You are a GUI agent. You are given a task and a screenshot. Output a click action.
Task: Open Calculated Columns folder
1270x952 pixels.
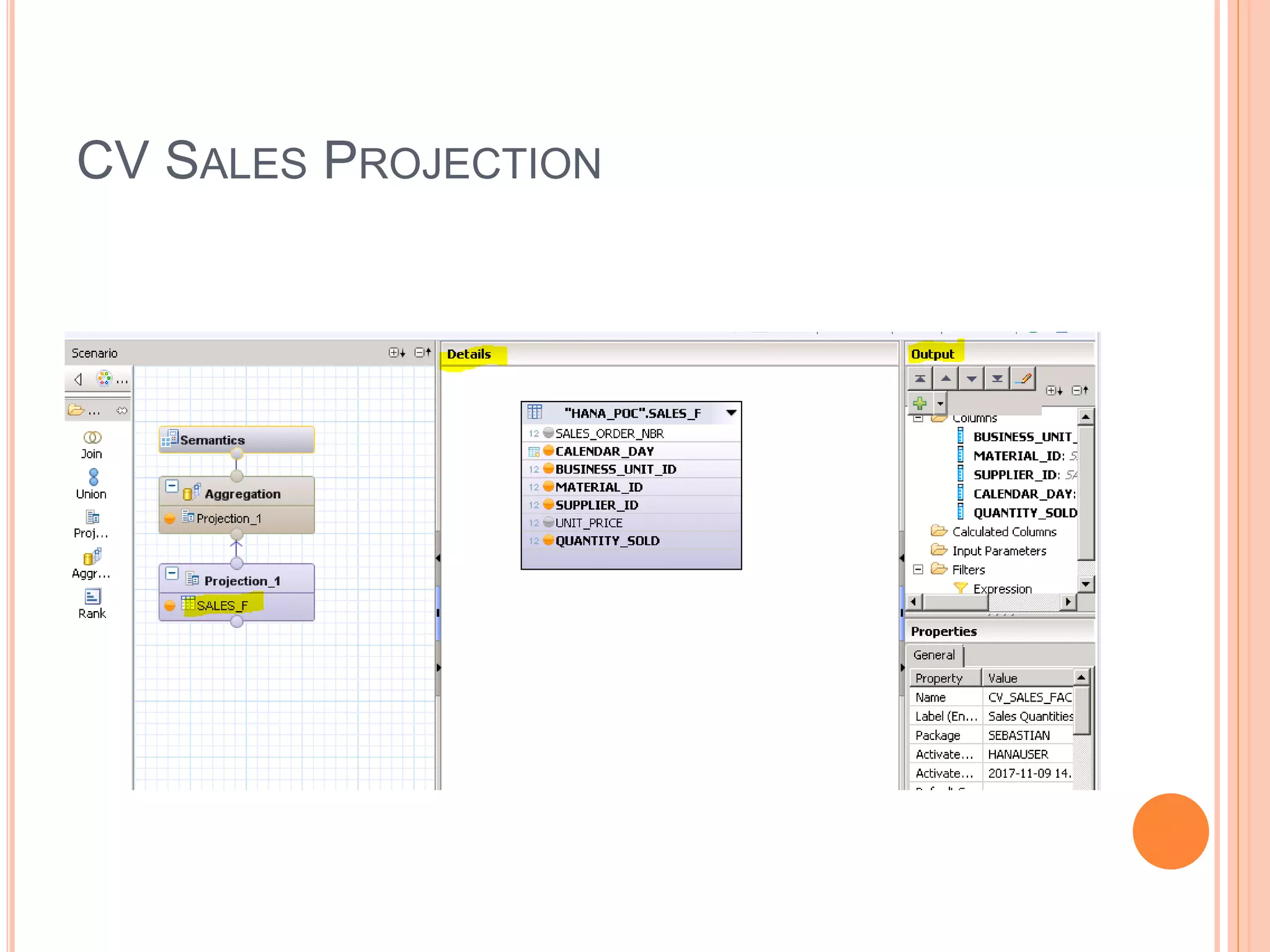click(x=993, y=531)
